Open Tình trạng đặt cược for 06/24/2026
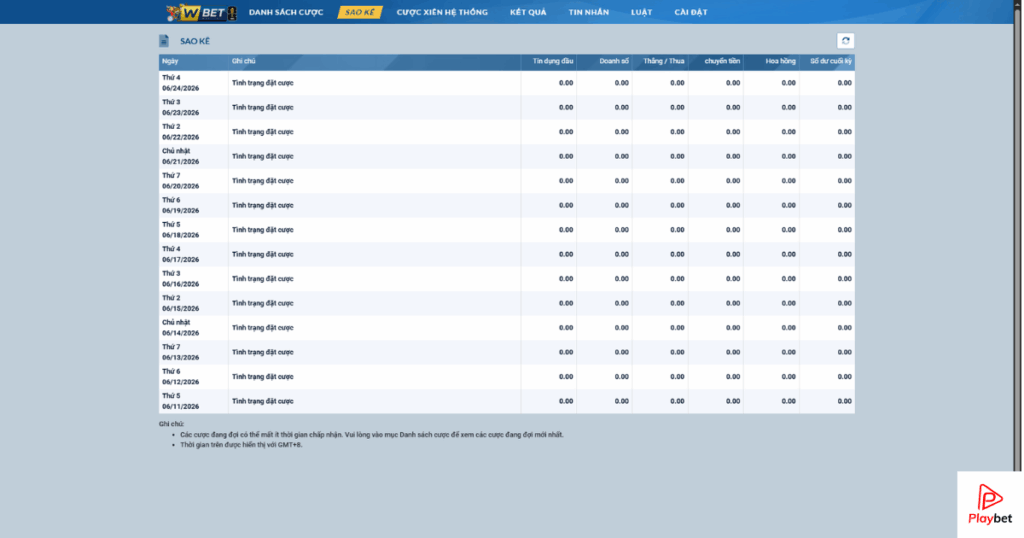Viewport: 1024px width, 538px height. pos(263,83)
